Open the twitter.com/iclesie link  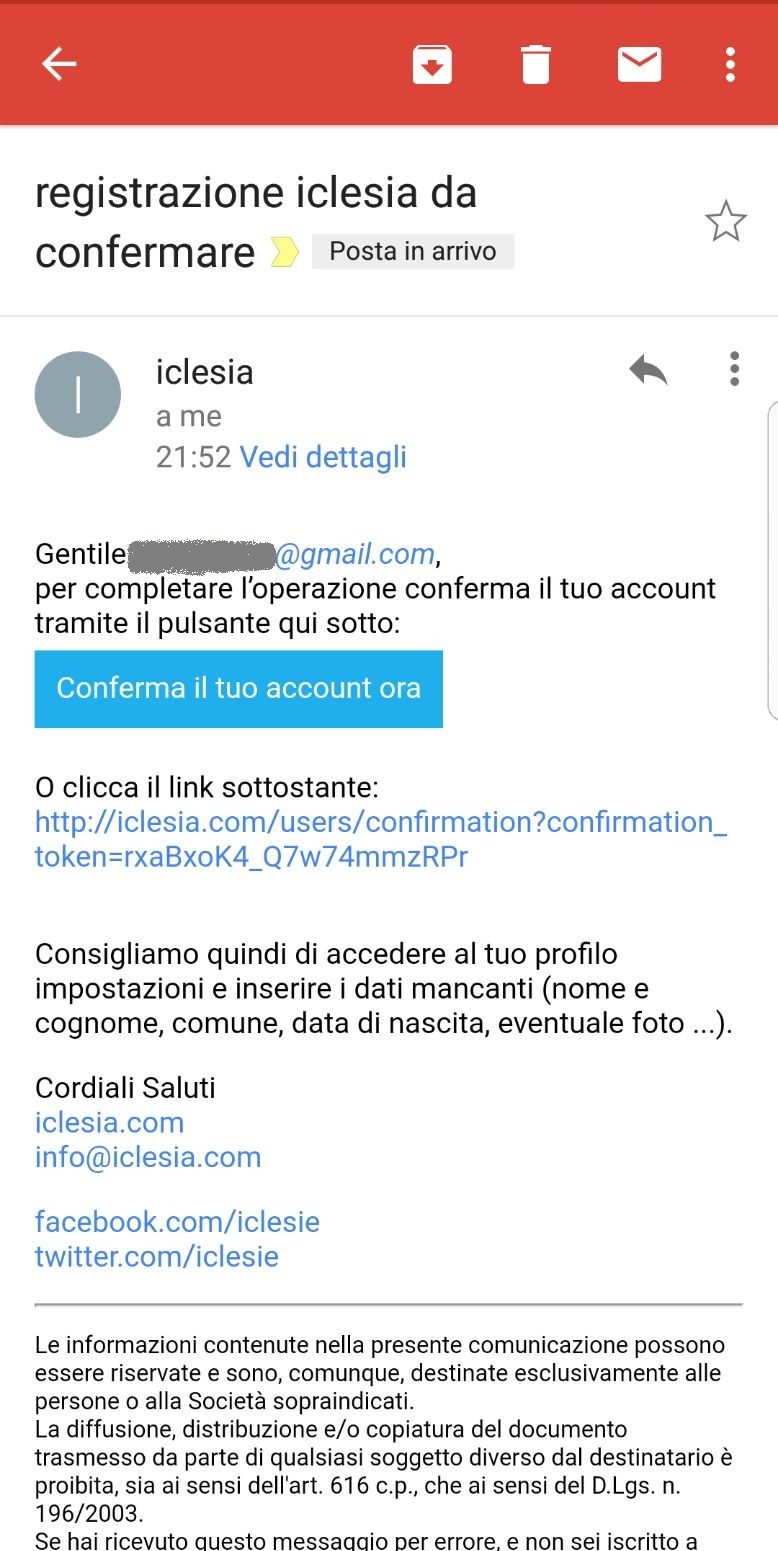[x=157, y=1256]
